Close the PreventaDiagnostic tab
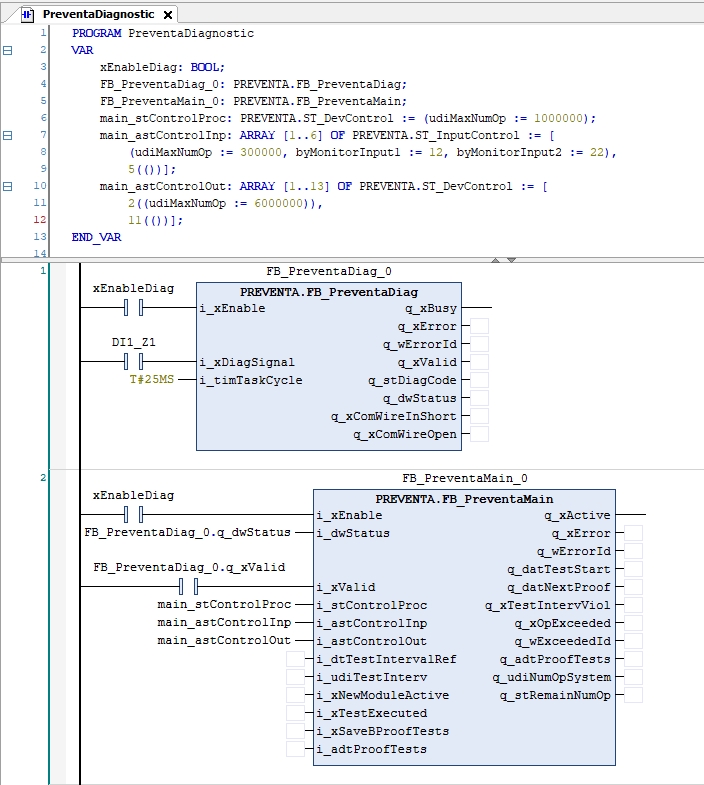Image resolution: width=704 pixels, height=785 pixels. (x=168, y=15)
